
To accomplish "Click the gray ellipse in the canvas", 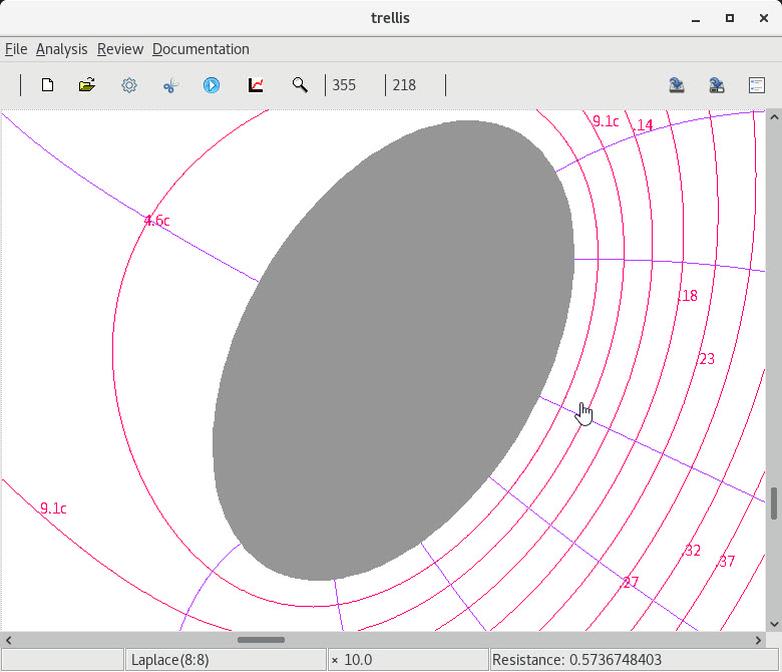I will 392,350.
